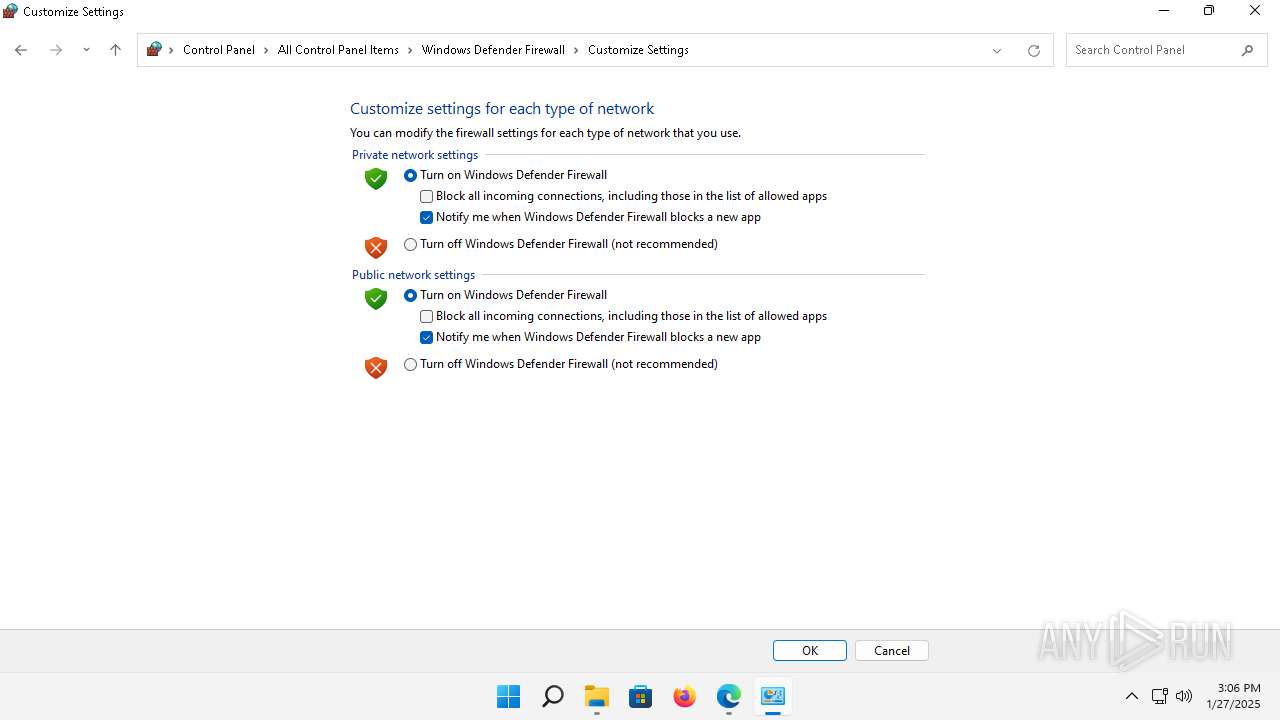
Task: Expand the chevron after Control Panel breadcrumb
Action: 267,50
